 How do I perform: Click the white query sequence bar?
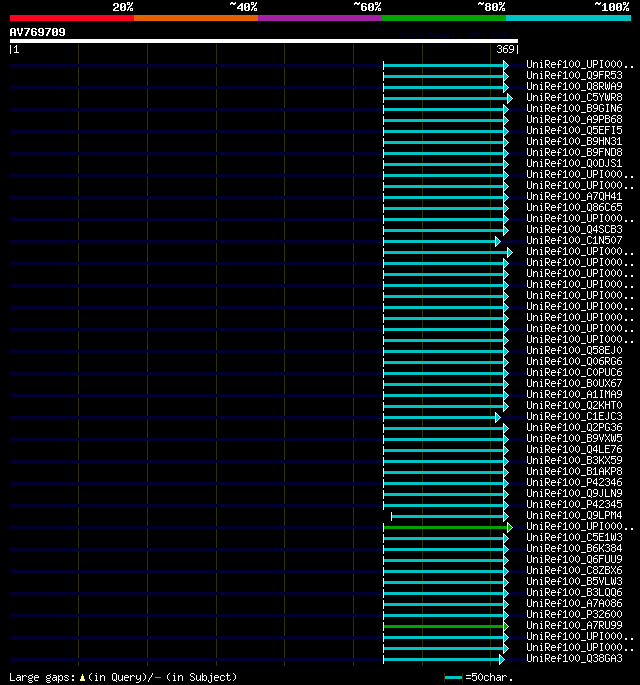[264, 41]
